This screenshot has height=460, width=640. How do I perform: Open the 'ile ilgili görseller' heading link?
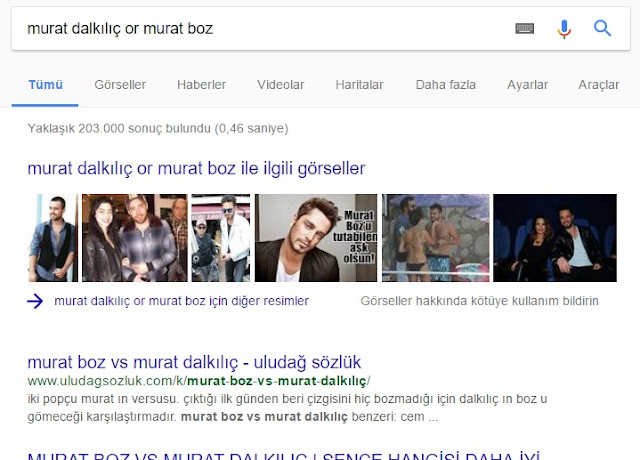point(196,169)
